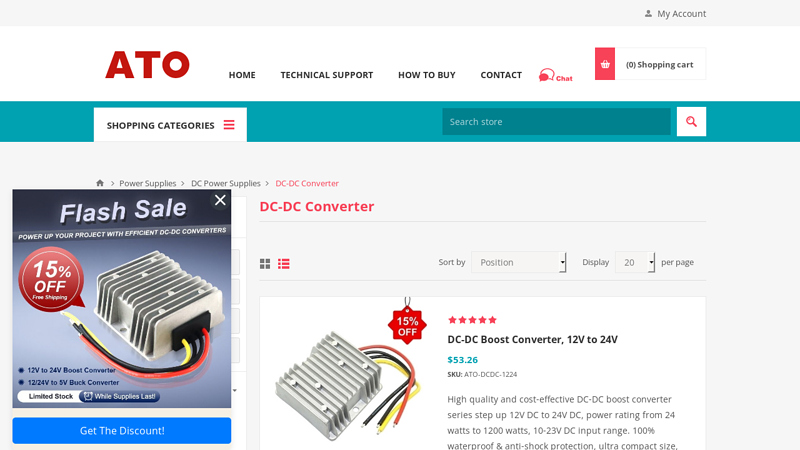Click the shopping cart basket icon
800x450 pixels.
(605, 64)
